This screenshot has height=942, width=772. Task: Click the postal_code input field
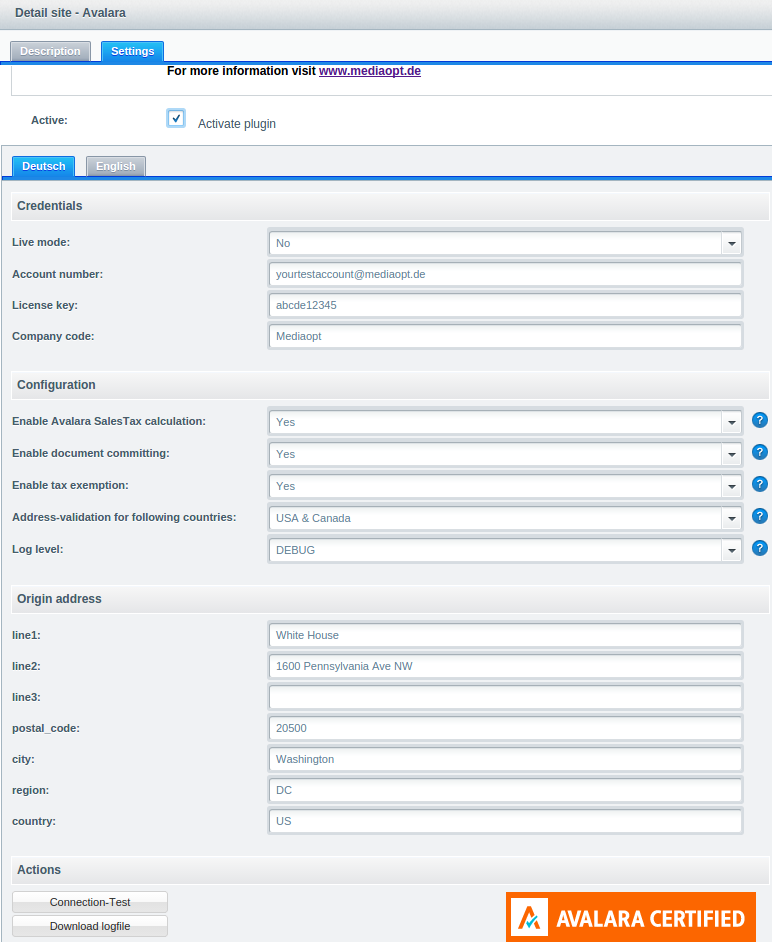tap(505, 728)
